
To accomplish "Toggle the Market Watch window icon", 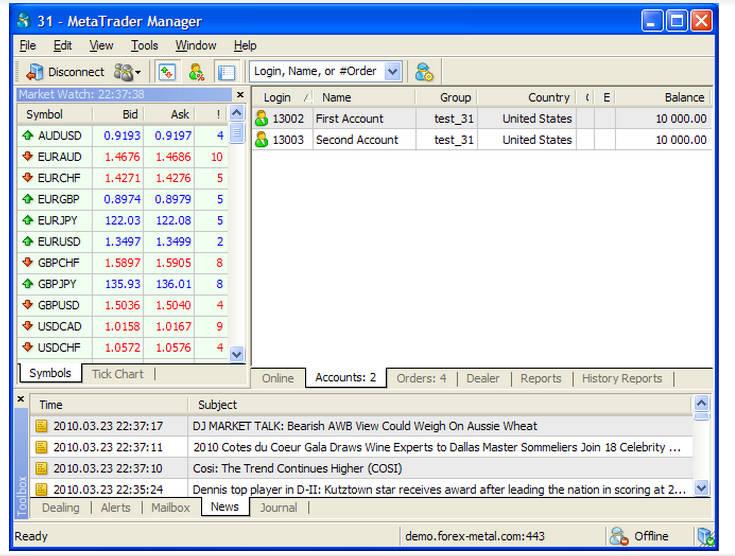I will click(x=167, y=72).
